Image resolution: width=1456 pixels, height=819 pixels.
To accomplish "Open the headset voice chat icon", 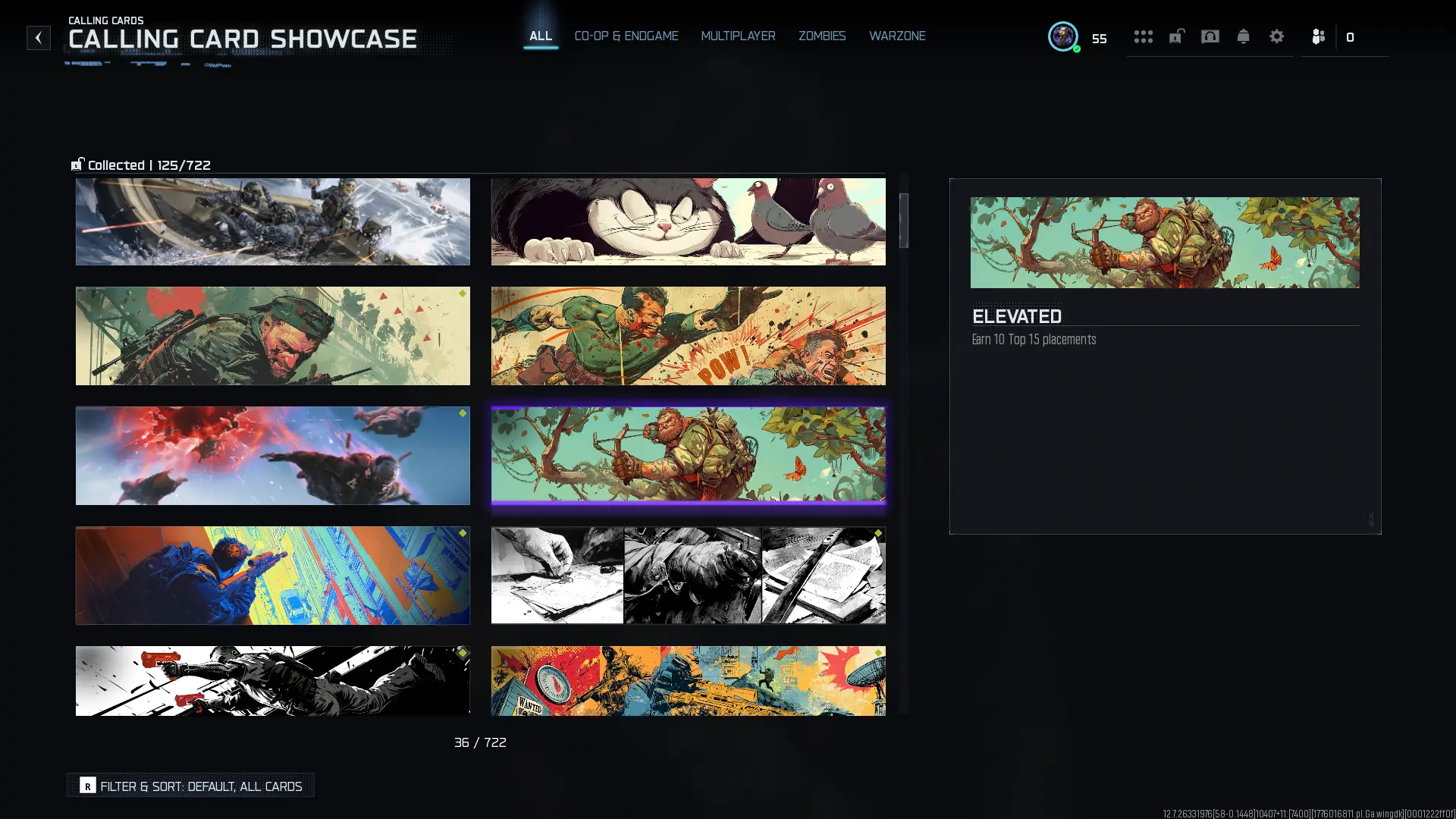I will [1210, 36].
